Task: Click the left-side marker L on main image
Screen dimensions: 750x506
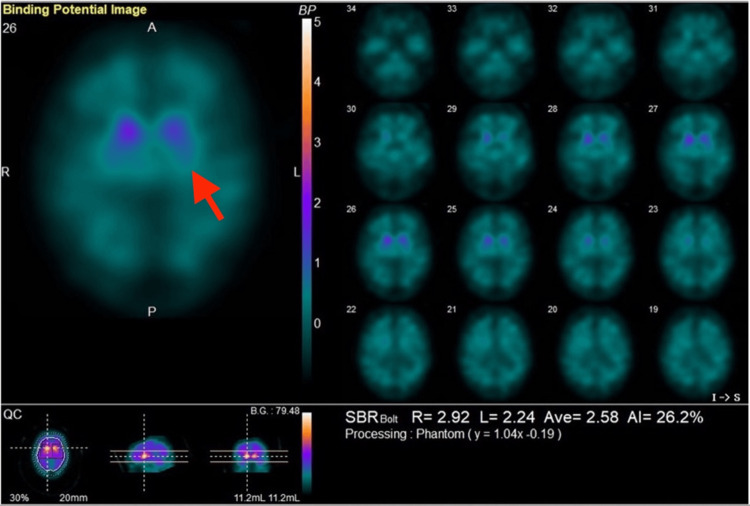Action: pos(297,172)
